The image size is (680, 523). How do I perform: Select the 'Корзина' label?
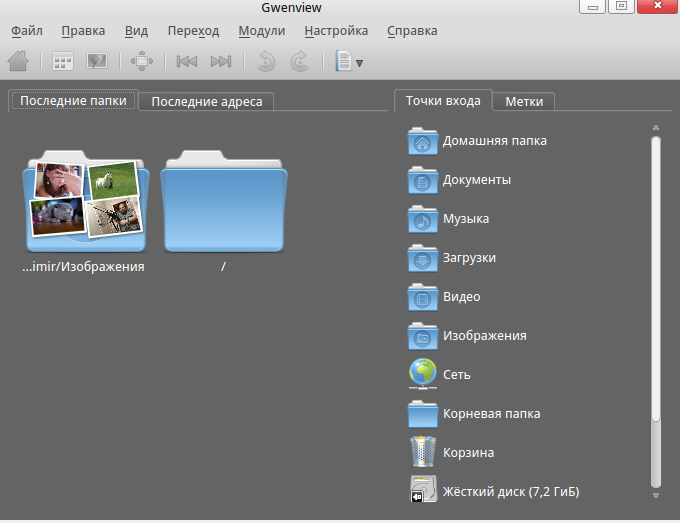point(468,453)
